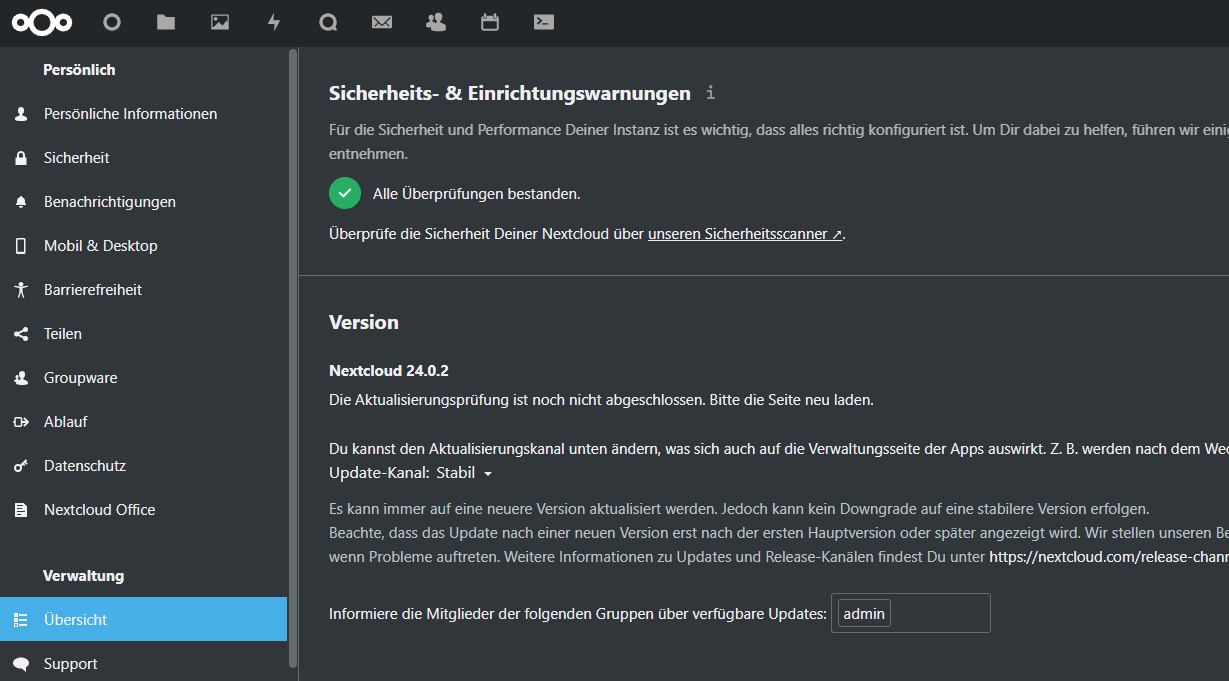Open the Update-Kanal Stabil dropdown
This screenshot has width=1229, height=681.
click(464, 473)
